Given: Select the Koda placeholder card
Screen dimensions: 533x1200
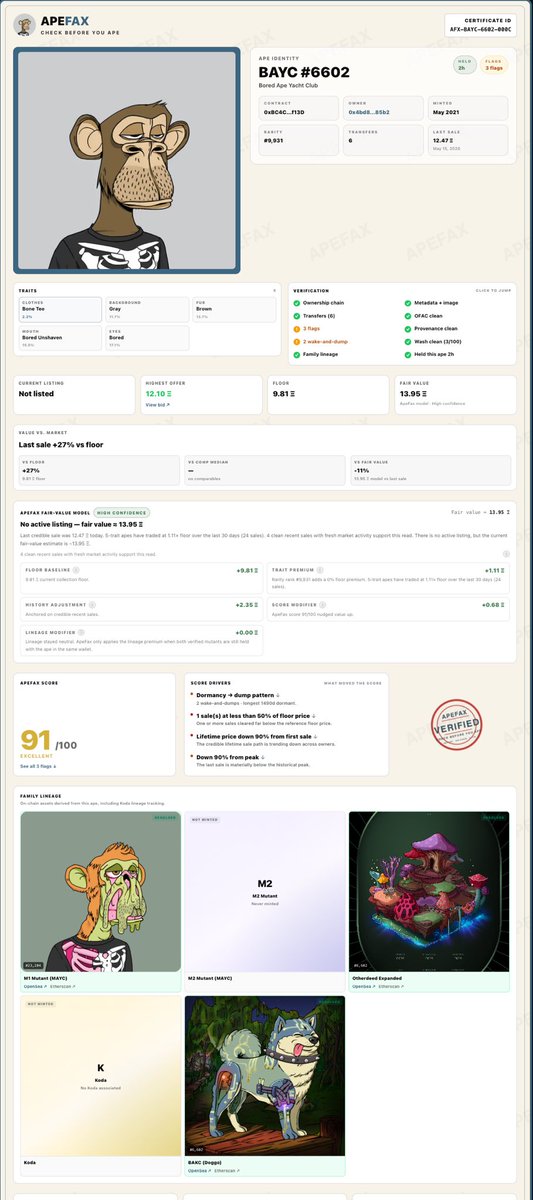Looking at the screenshot, I should (x=99, y=1076).
